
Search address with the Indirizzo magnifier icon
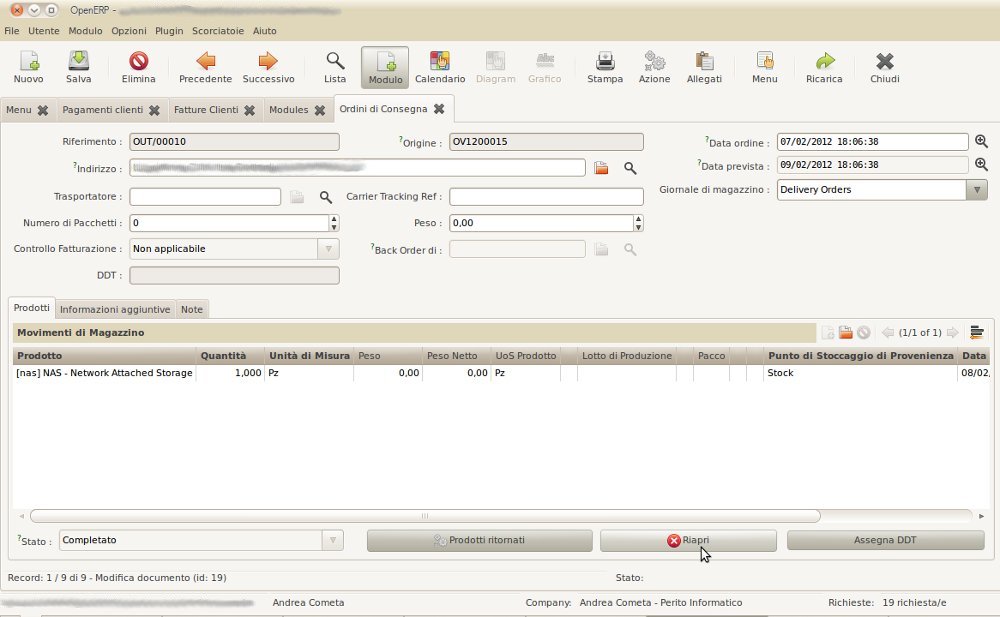(630, 168)
